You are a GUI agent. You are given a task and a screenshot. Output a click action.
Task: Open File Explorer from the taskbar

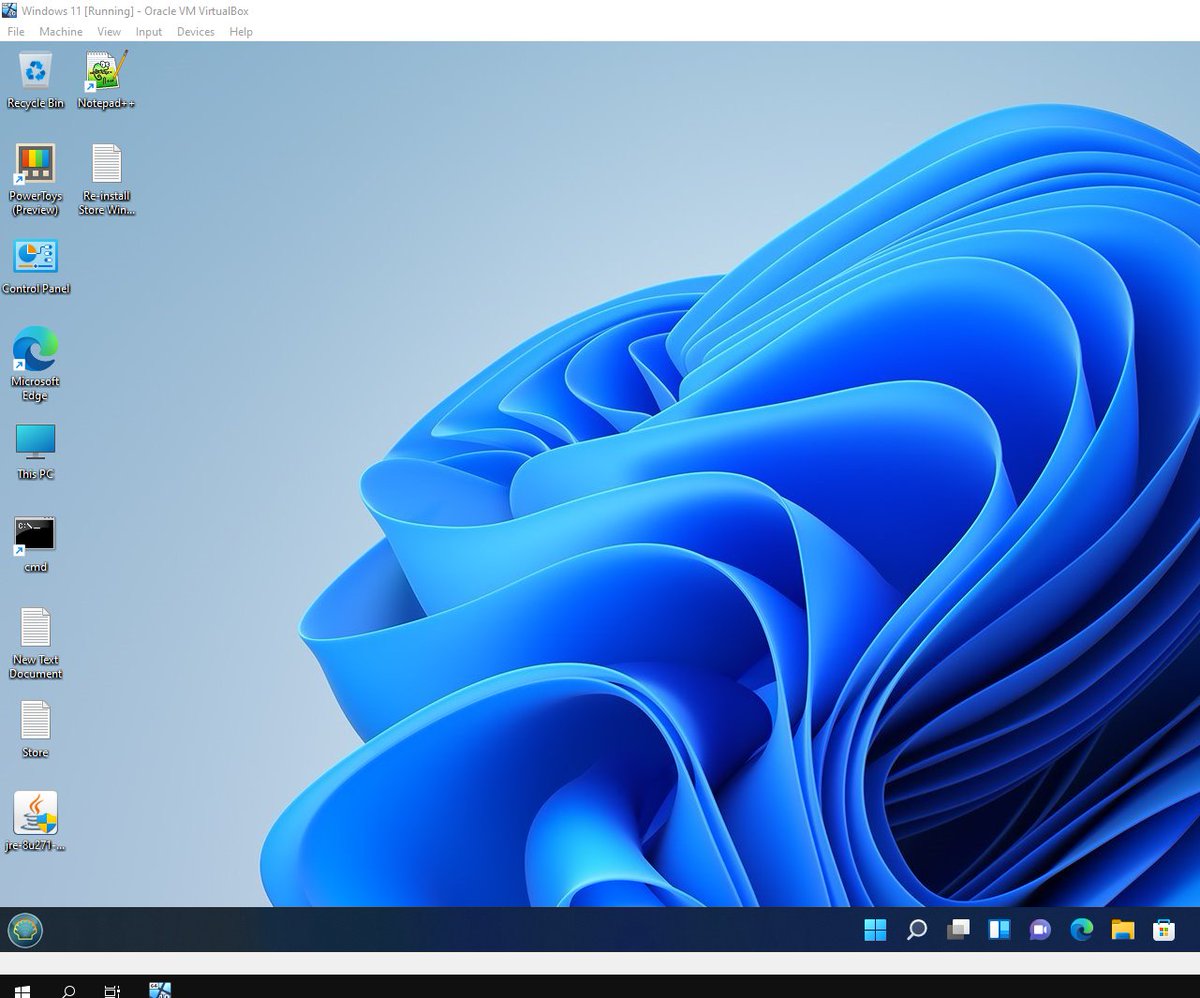point(1123,930)
